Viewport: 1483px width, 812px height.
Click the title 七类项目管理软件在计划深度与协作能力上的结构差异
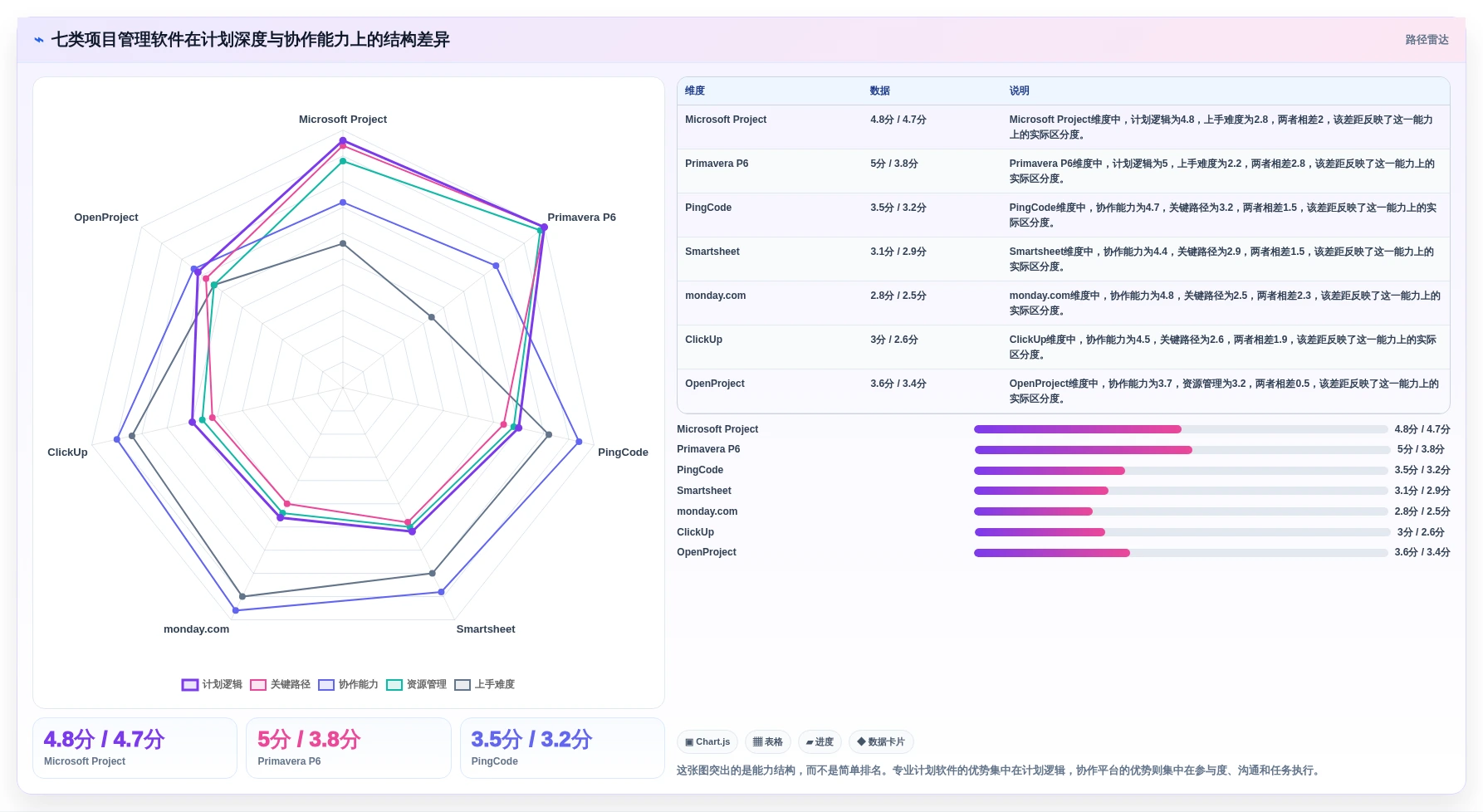click(250, 40)
